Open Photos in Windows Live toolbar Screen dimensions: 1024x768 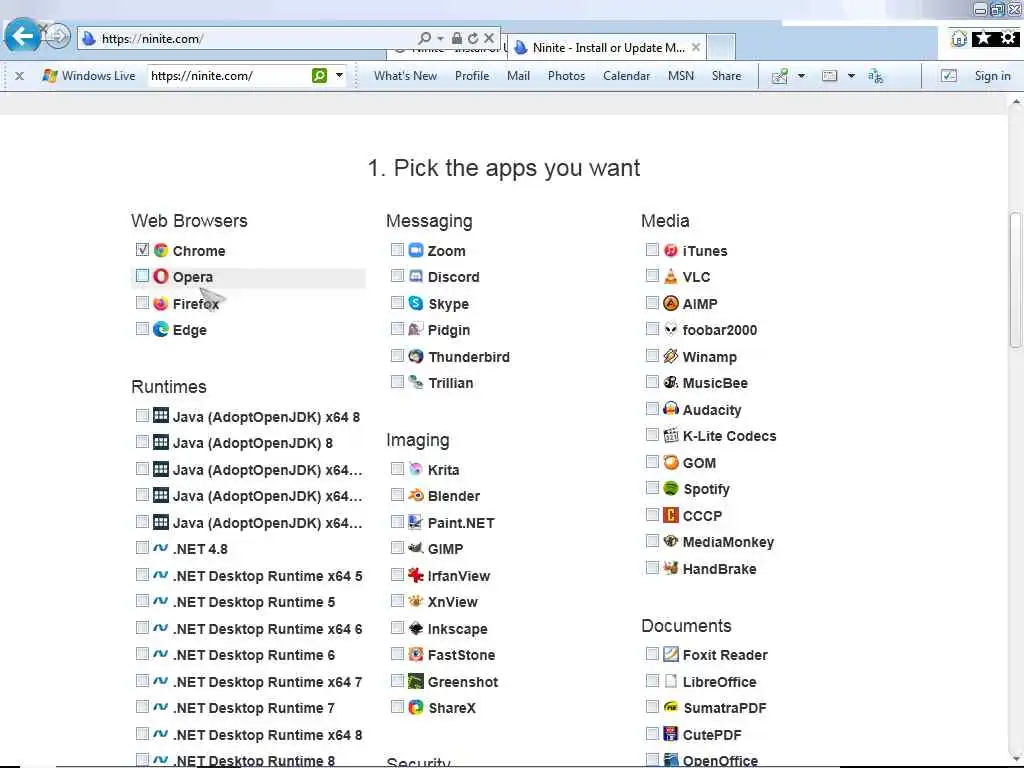click(x=566, y=76)
